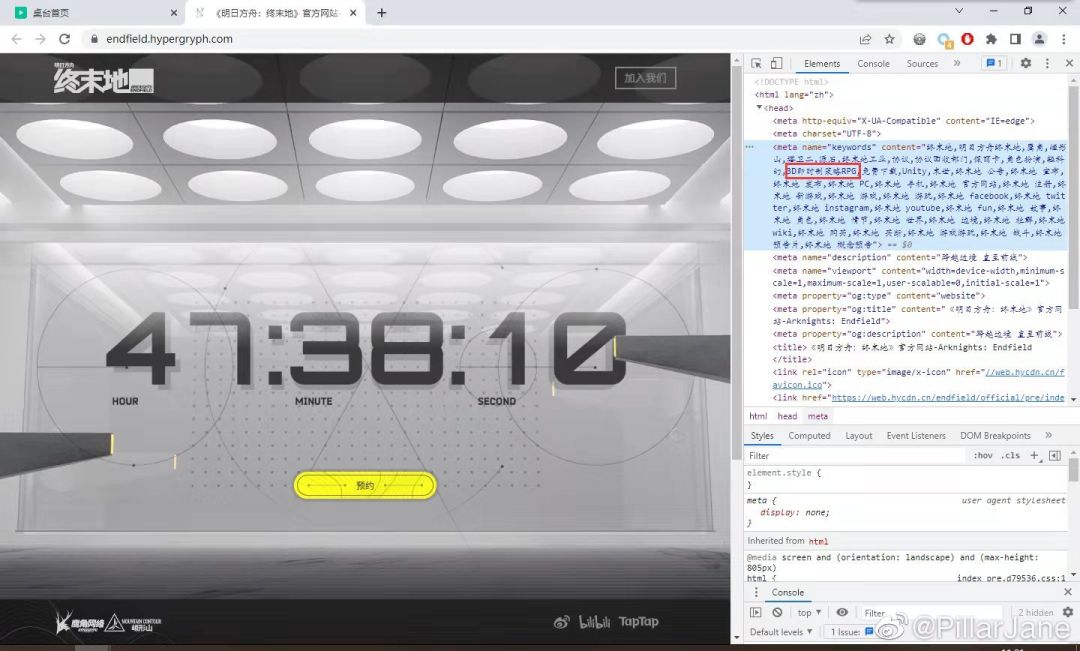
Task: Open the top JavaScript context dropdown
Action: click(x=809, y=612)
